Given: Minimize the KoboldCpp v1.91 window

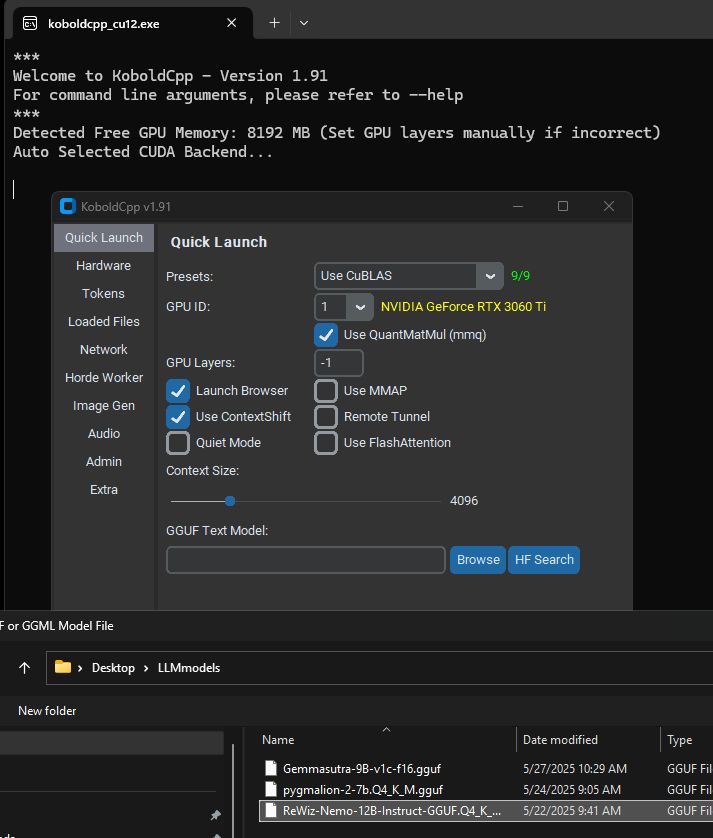Looking at the screenshot, I should pyautogui.click(x=517, y=206).
